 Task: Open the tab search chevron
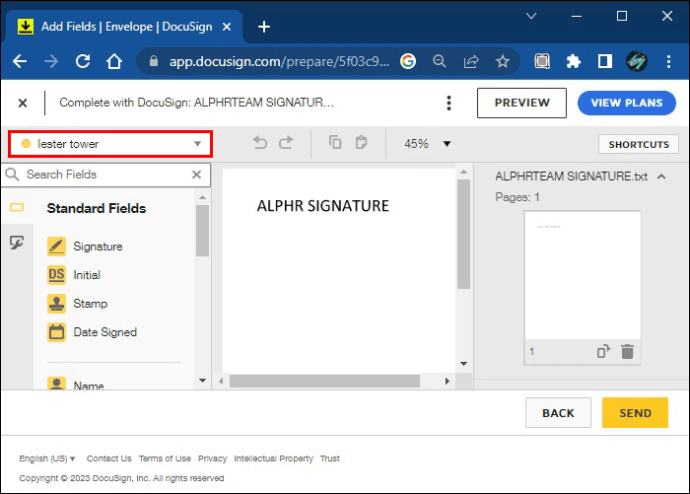coord(531,16)
